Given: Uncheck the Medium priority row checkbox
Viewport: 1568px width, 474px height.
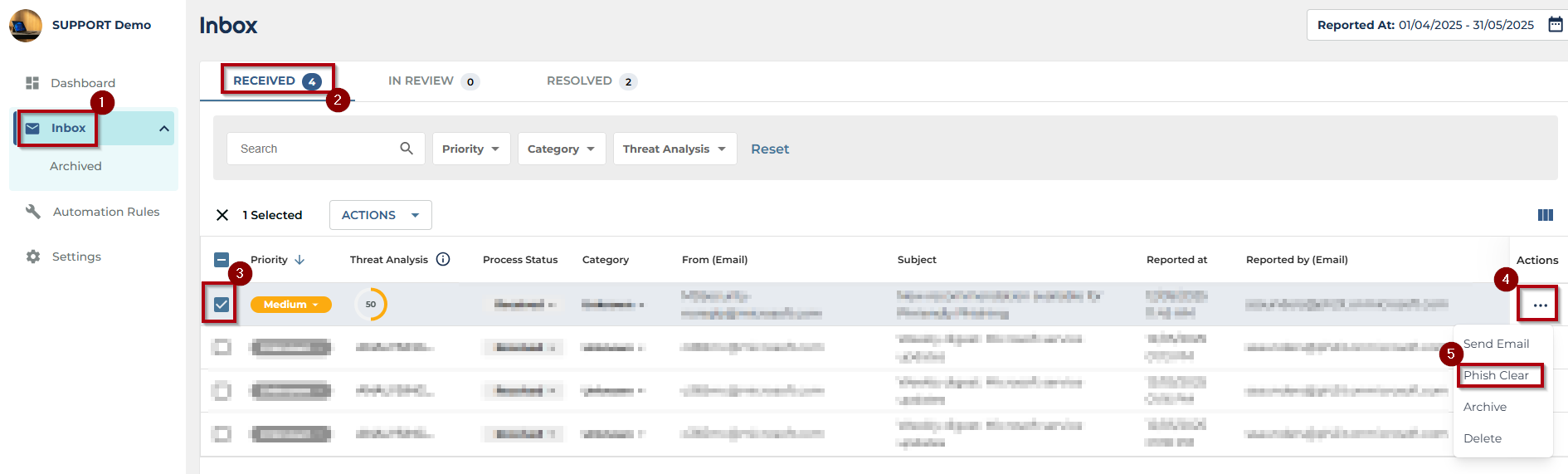Looking at the screenshot, I should pos(222,305).
